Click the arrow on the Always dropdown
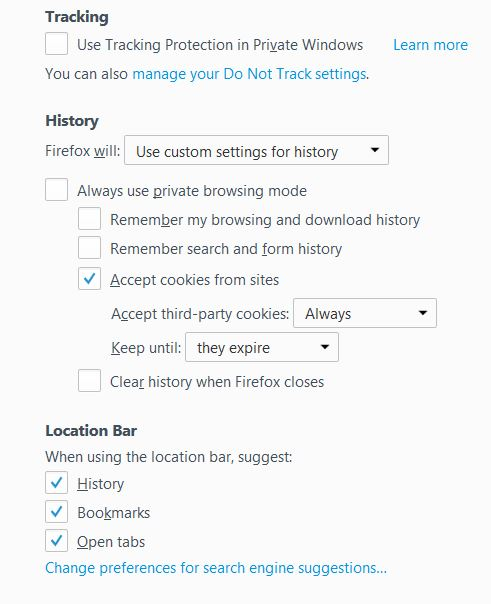 point(423,313)
